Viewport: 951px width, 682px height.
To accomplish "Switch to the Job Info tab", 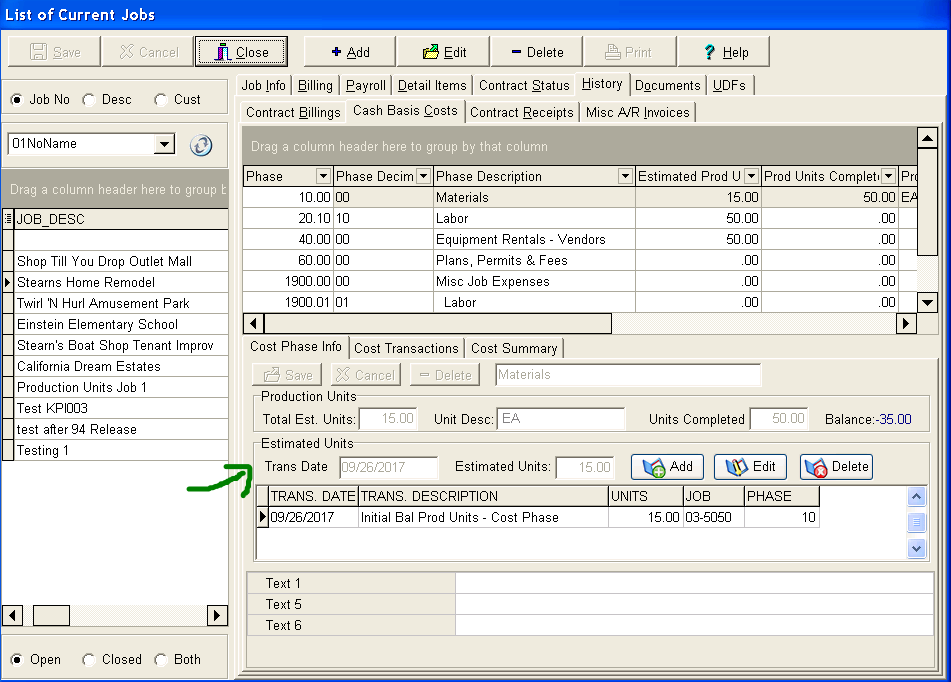I will (x=264, y=86).
